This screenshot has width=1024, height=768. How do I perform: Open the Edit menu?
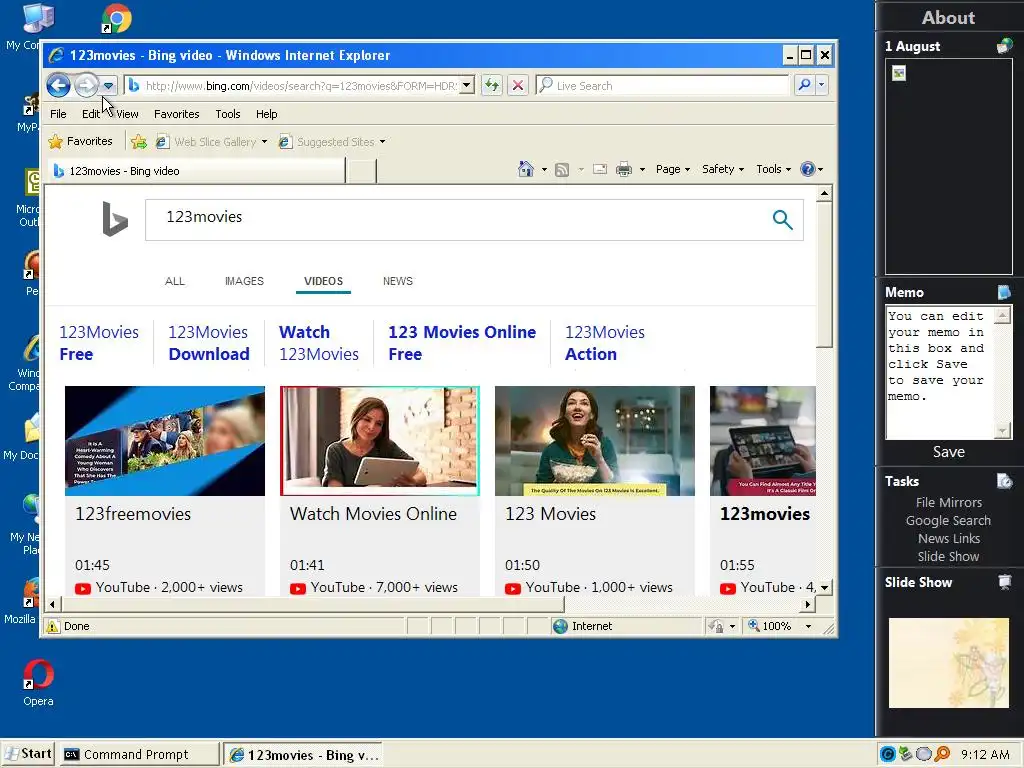click(91, 114)
